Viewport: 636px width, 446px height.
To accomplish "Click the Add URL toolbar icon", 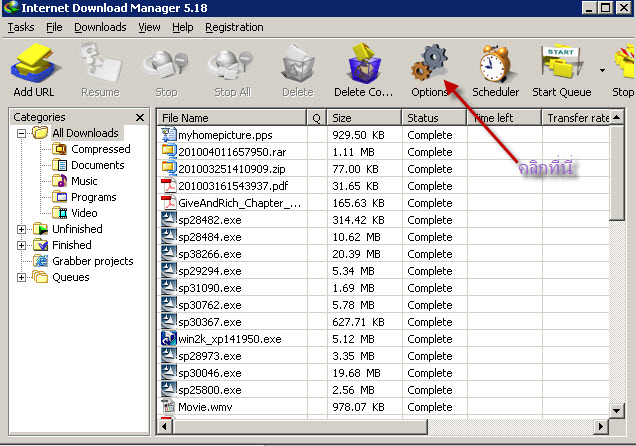I will (34, 65).
